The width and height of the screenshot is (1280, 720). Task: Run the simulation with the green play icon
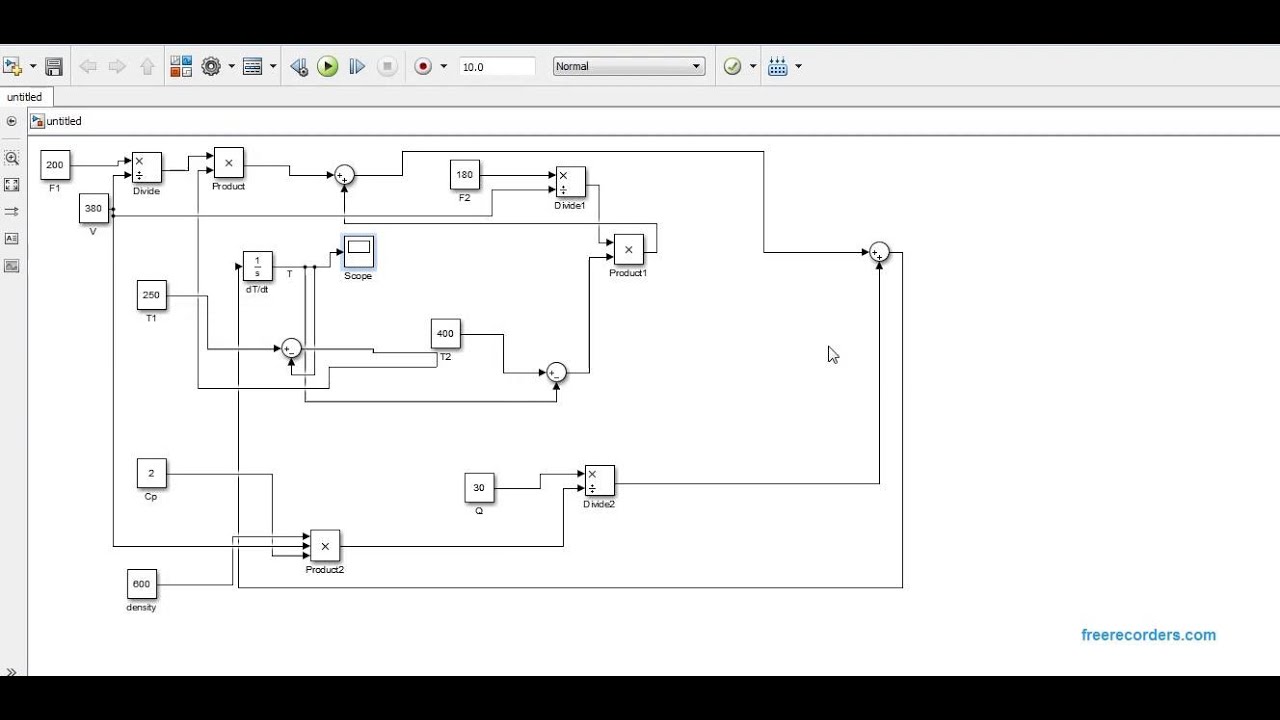click(328, 66)
